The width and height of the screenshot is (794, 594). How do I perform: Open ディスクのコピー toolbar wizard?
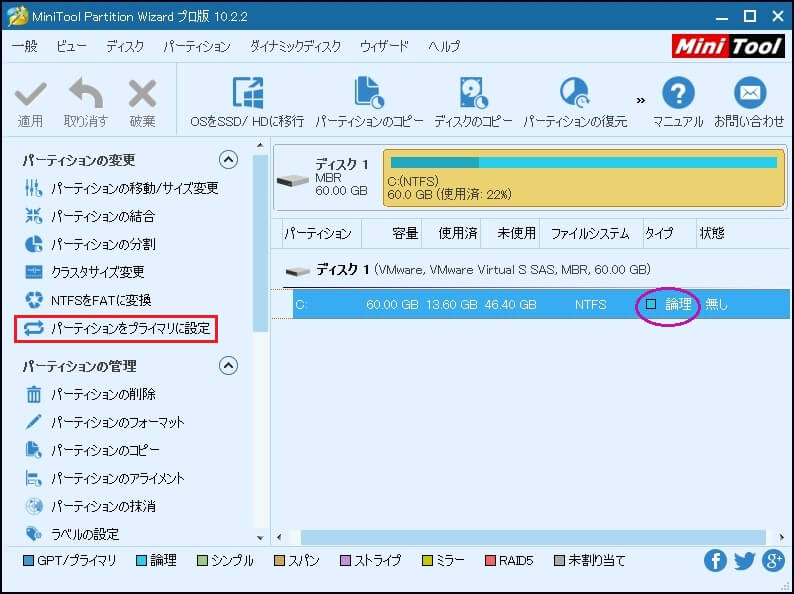473,101
